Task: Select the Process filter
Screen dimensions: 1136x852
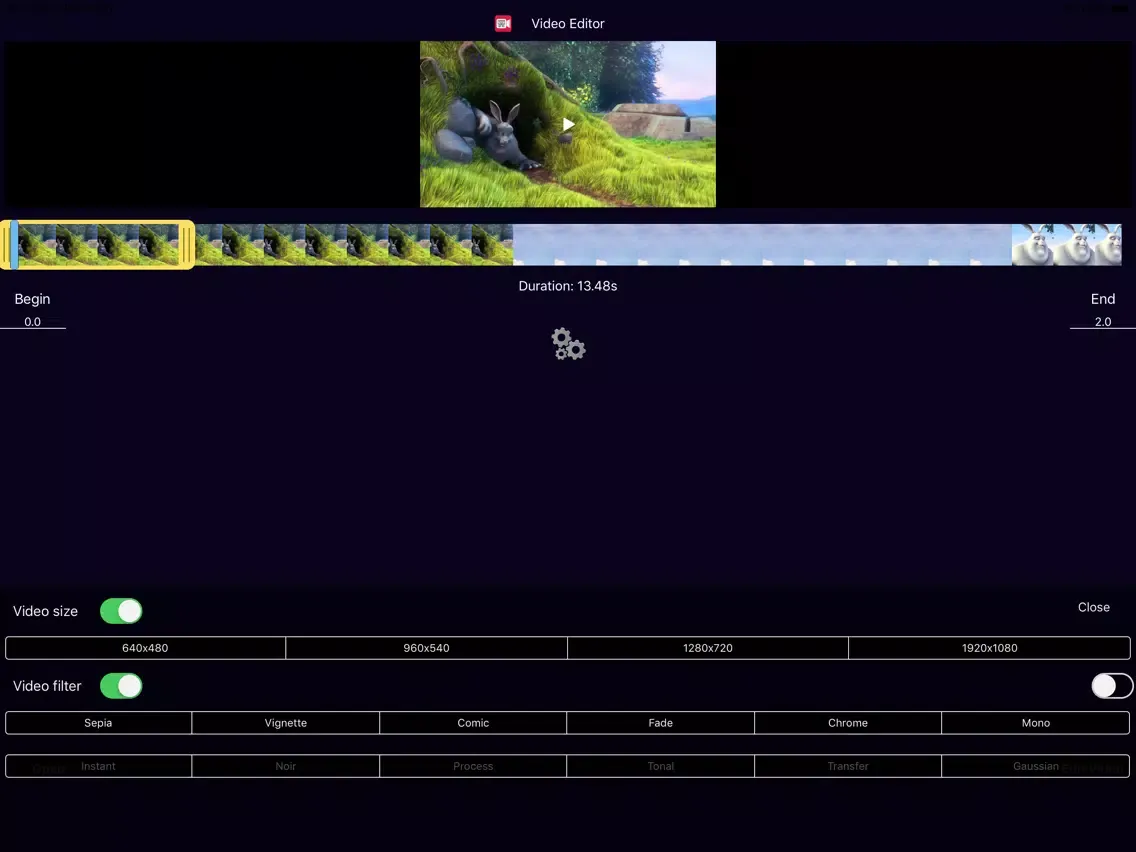Action: click(473, 766)
